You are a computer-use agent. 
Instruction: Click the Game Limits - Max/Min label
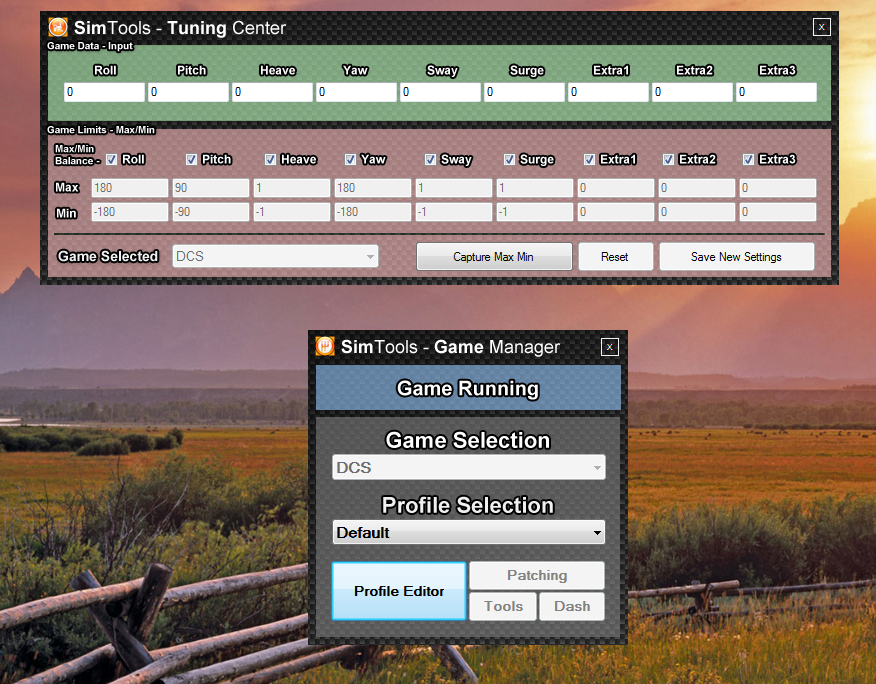click(x=101, y=130)
